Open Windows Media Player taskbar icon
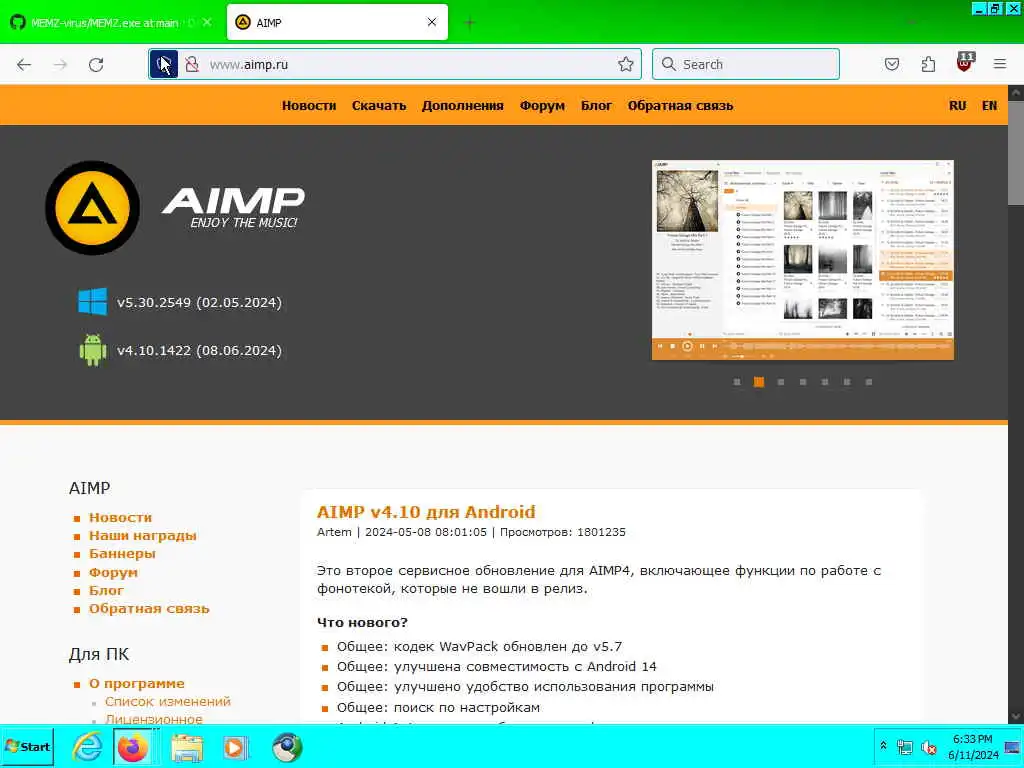The height and width of the screenshot is (768, 1024). 235,747
